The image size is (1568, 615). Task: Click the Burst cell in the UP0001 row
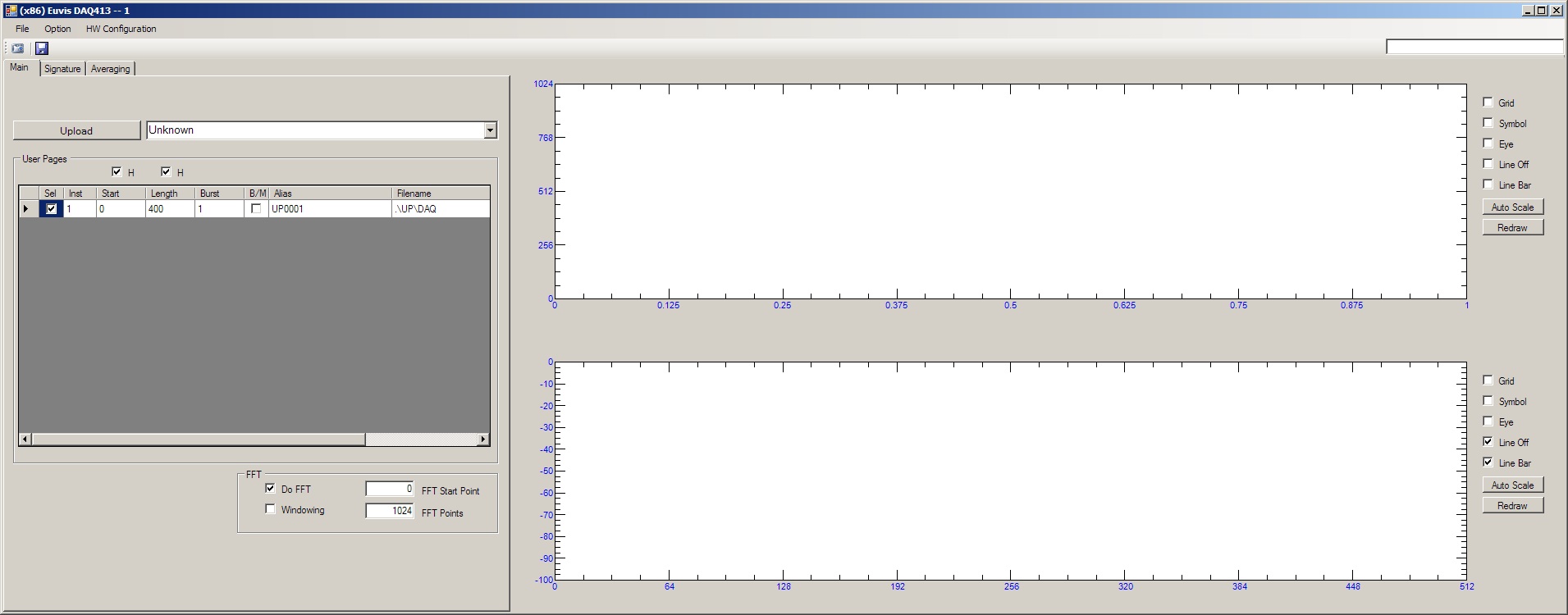(219, 209)
